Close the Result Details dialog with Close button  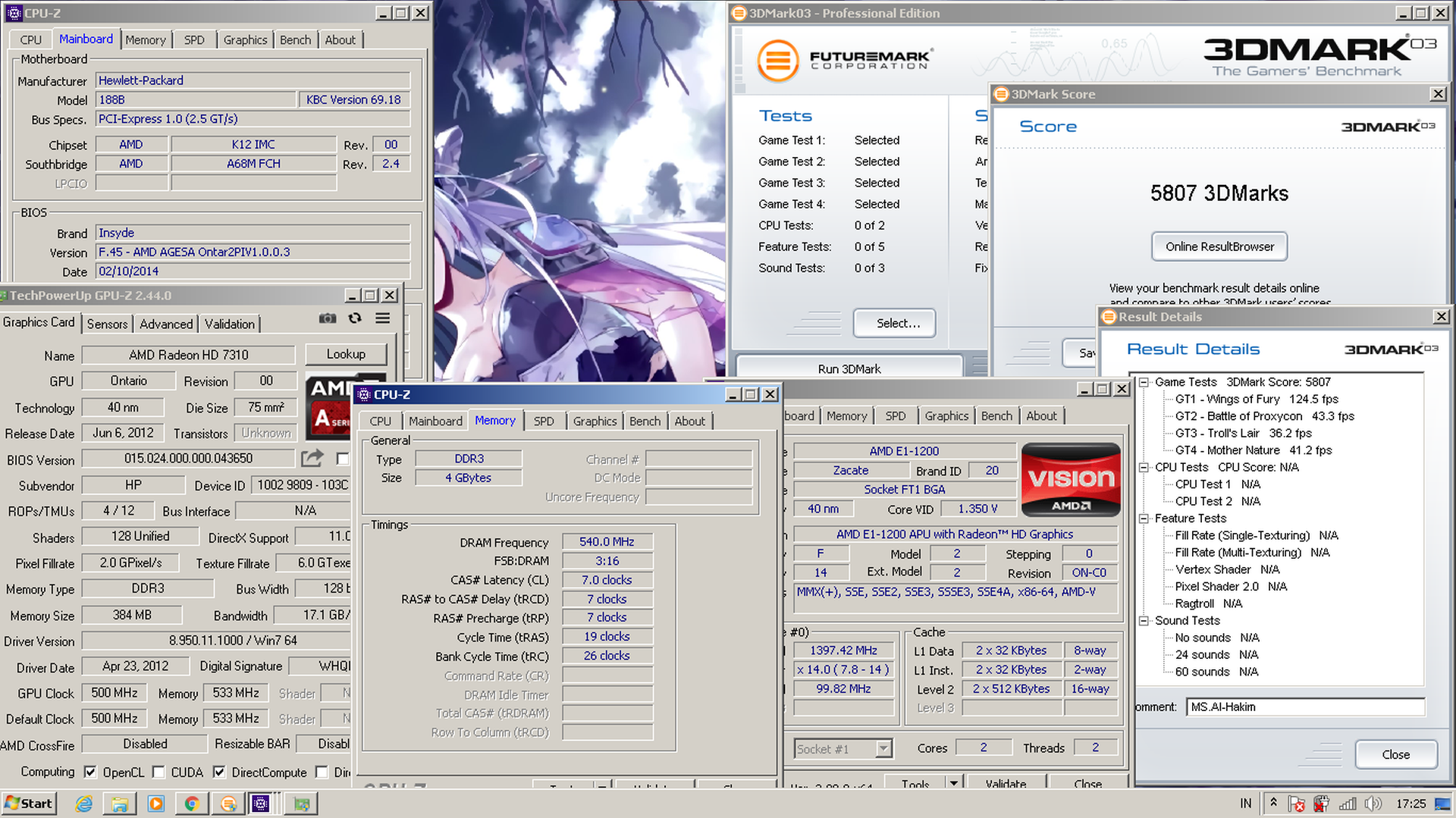pyautogui.click(x=1395, y=754)
